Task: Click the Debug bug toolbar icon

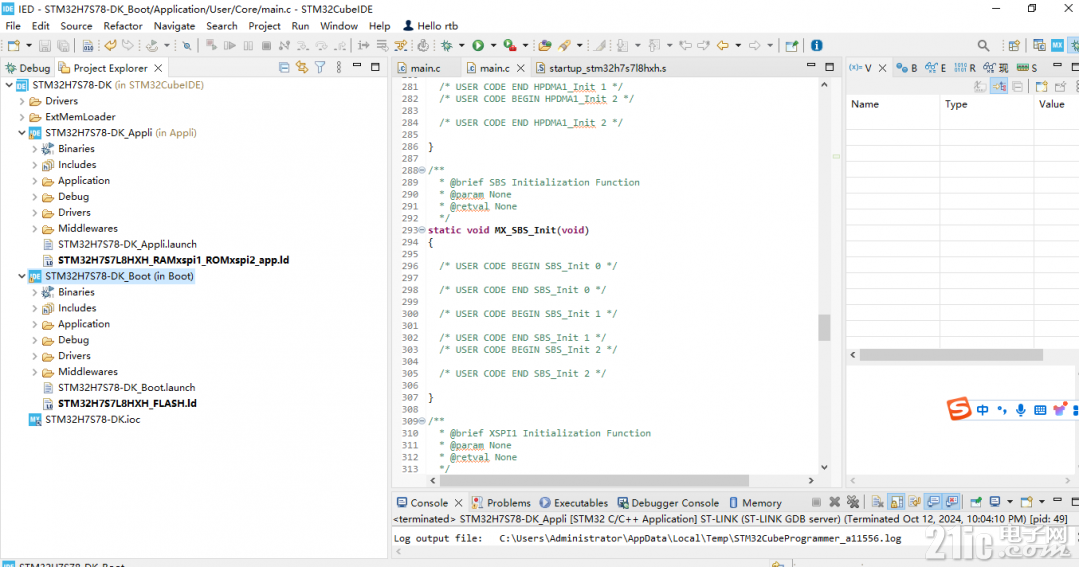Action: tap(447, 45)
